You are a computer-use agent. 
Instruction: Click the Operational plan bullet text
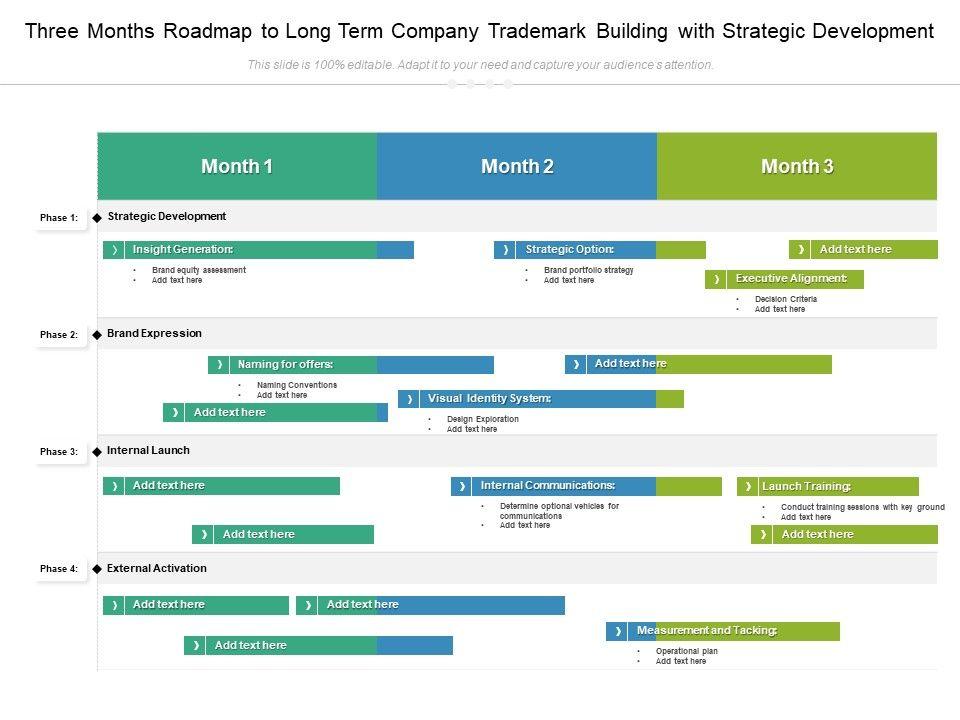(x=686, y=651)
